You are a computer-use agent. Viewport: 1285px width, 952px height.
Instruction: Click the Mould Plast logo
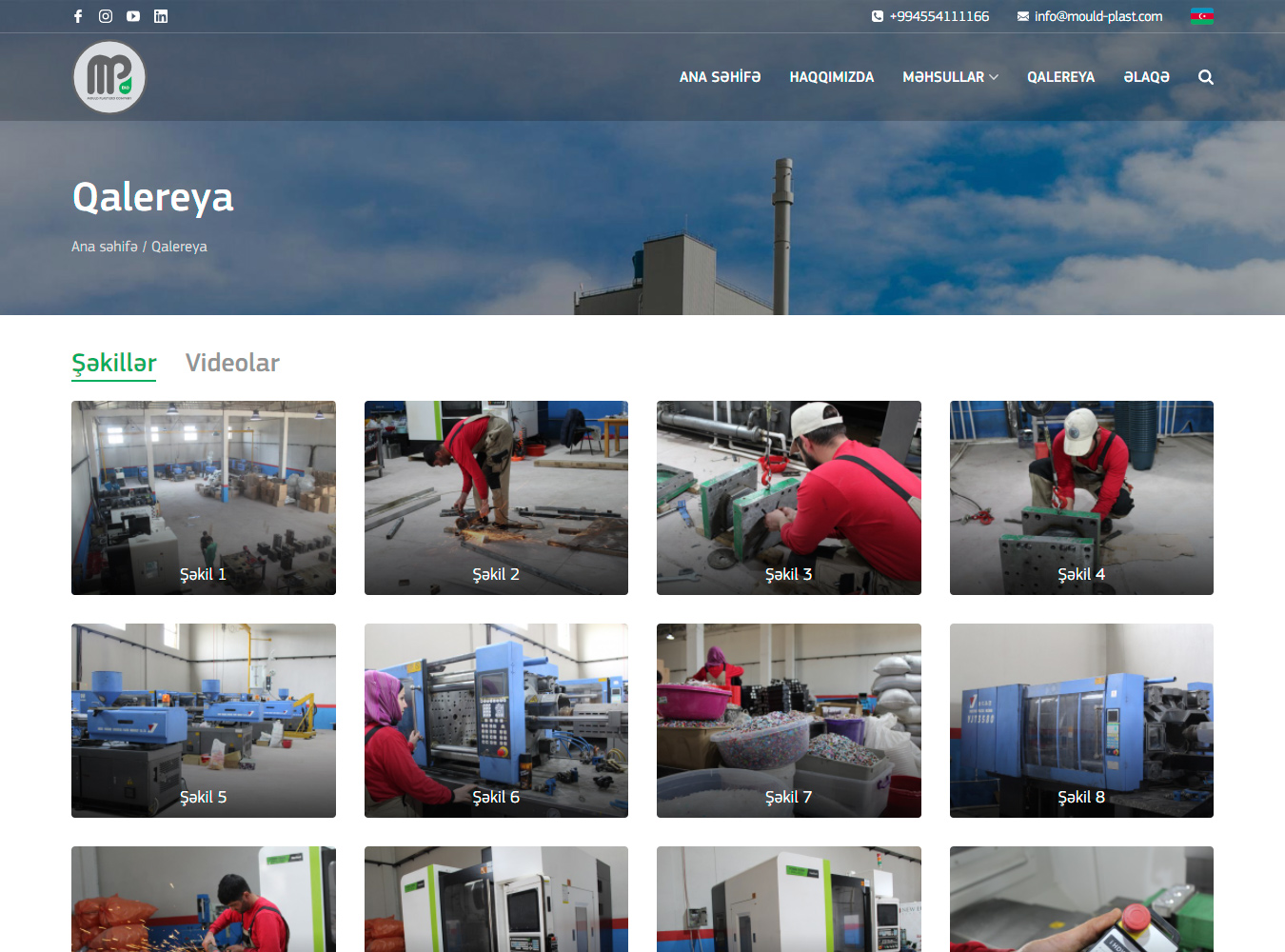109,77
